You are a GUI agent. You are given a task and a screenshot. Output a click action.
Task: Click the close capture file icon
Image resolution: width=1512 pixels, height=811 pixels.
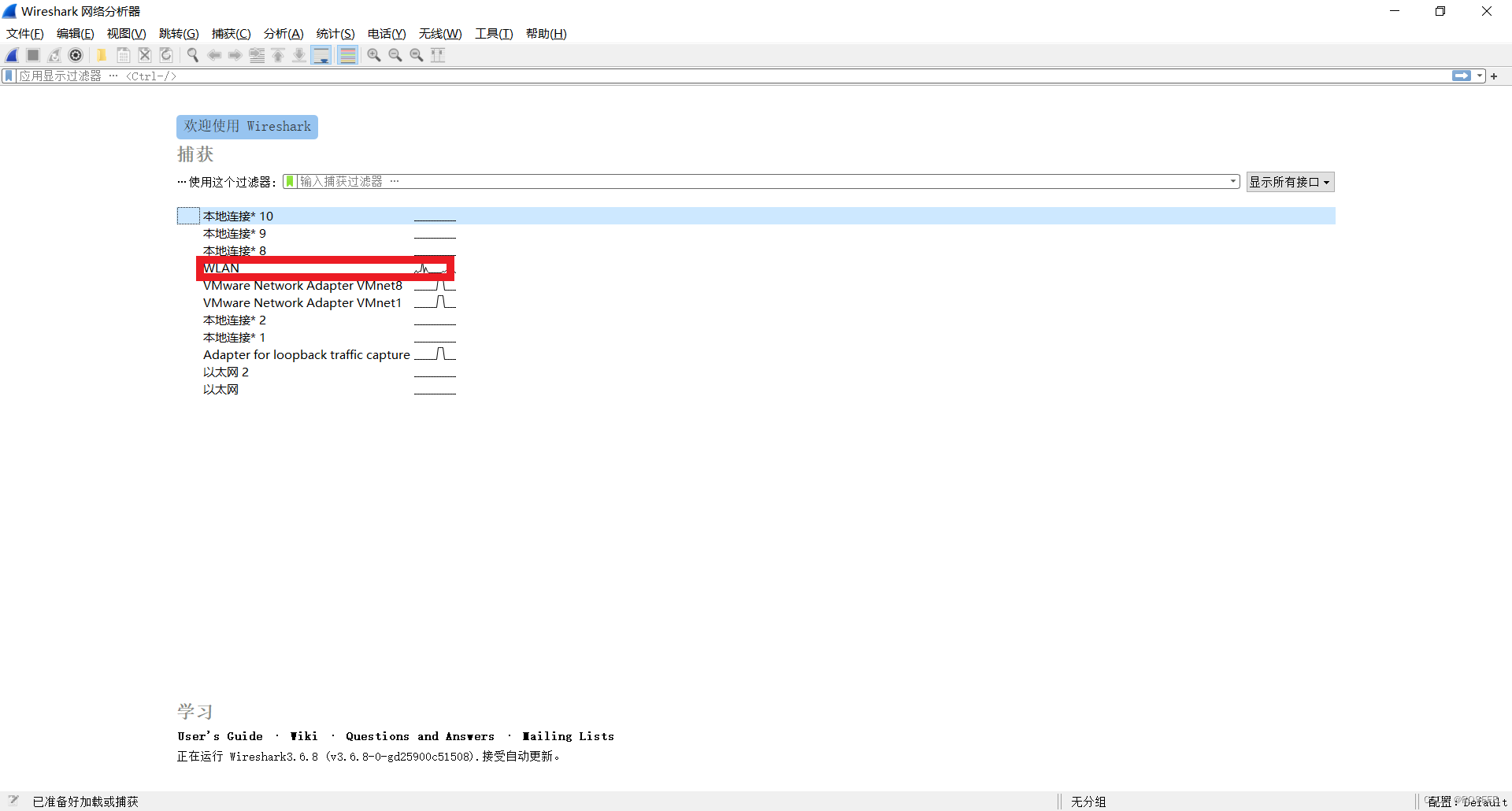coord(145,55)
